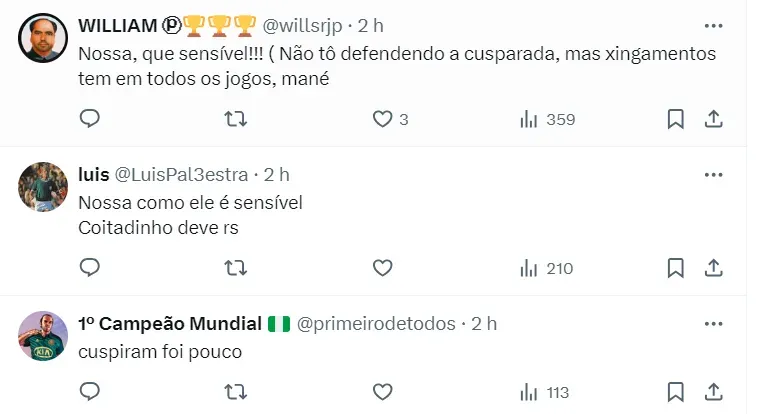
Task: Click WILLIAM's profile avatar
Action: pos(43,40)
